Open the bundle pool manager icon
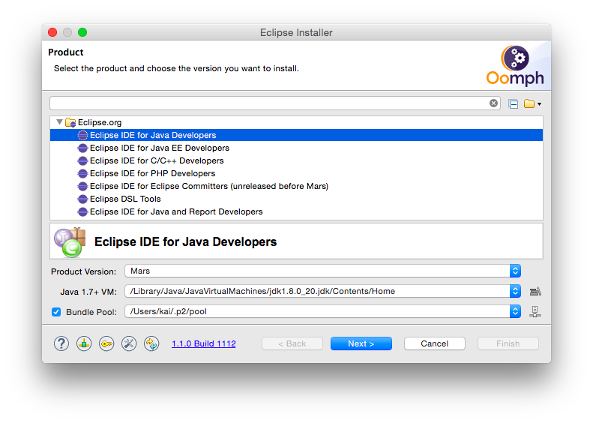593x423 pixels. click(535, 311)
